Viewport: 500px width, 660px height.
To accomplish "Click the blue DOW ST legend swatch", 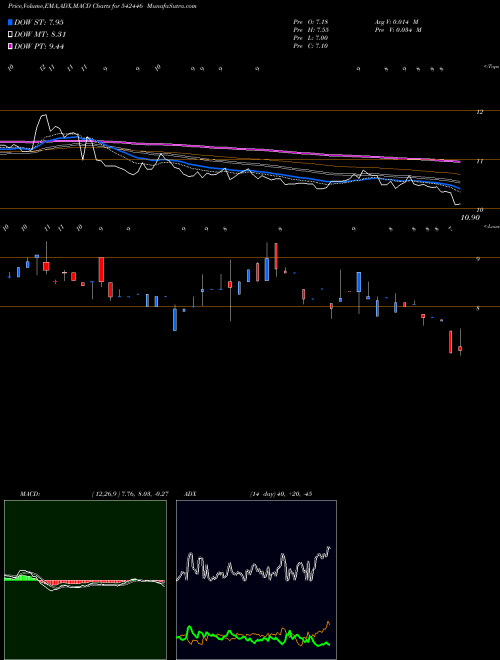I will tap(11, 22).
